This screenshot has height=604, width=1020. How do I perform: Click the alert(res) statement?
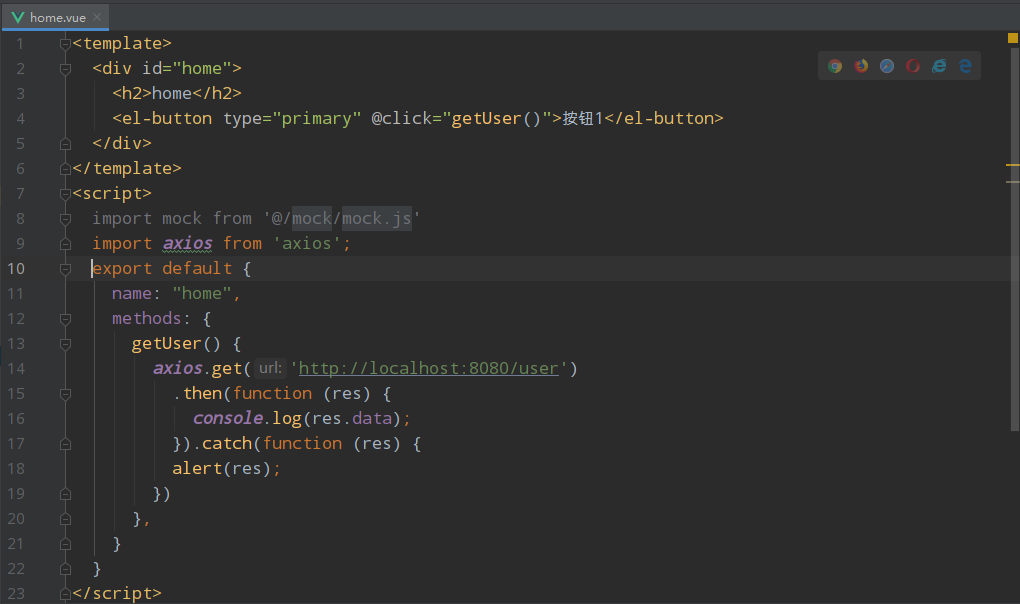point(226,469)
